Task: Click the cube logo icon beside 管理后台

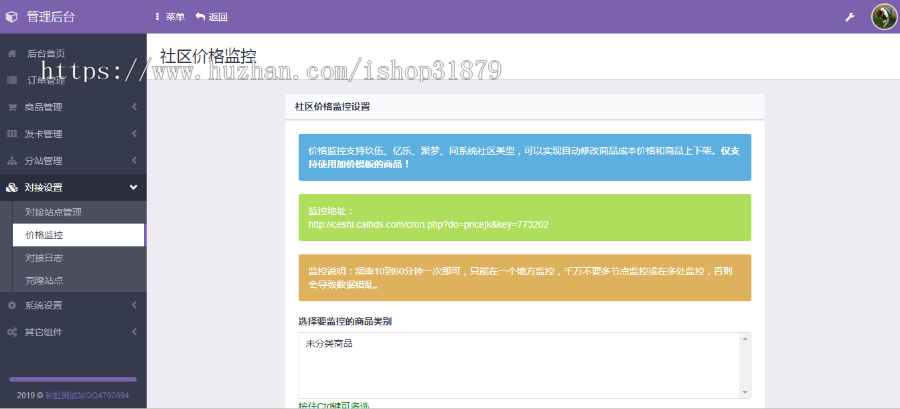Action: tap(11, 17)
